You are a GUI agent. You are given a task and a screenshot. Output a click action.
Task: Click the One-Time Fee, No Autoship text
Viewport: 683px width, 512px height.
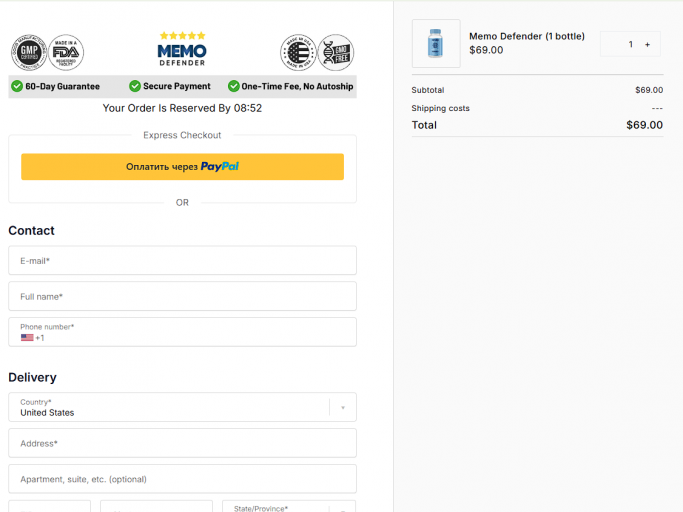point(297,86)
